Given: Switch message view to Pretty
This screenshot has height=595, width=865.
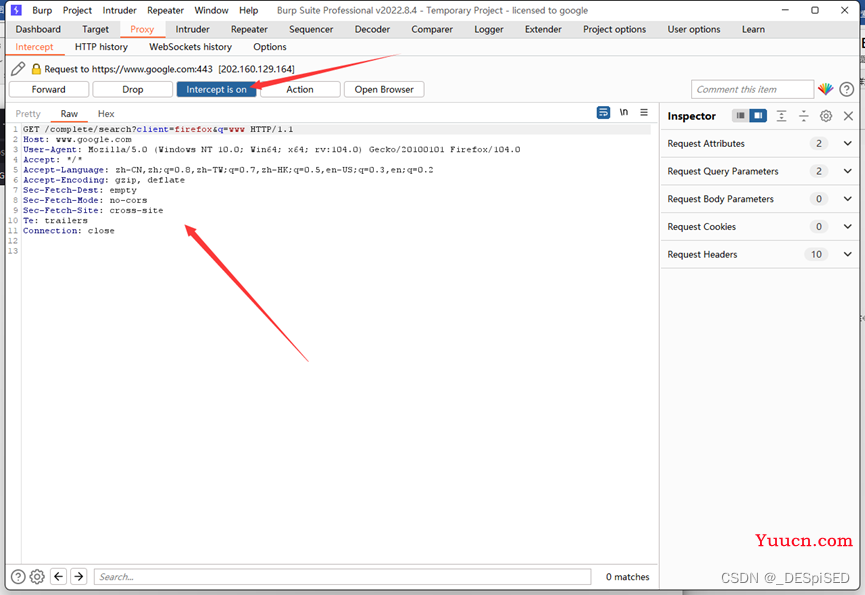Looking at the screenshot, I should pyautogui.click(x=28, y=114).
